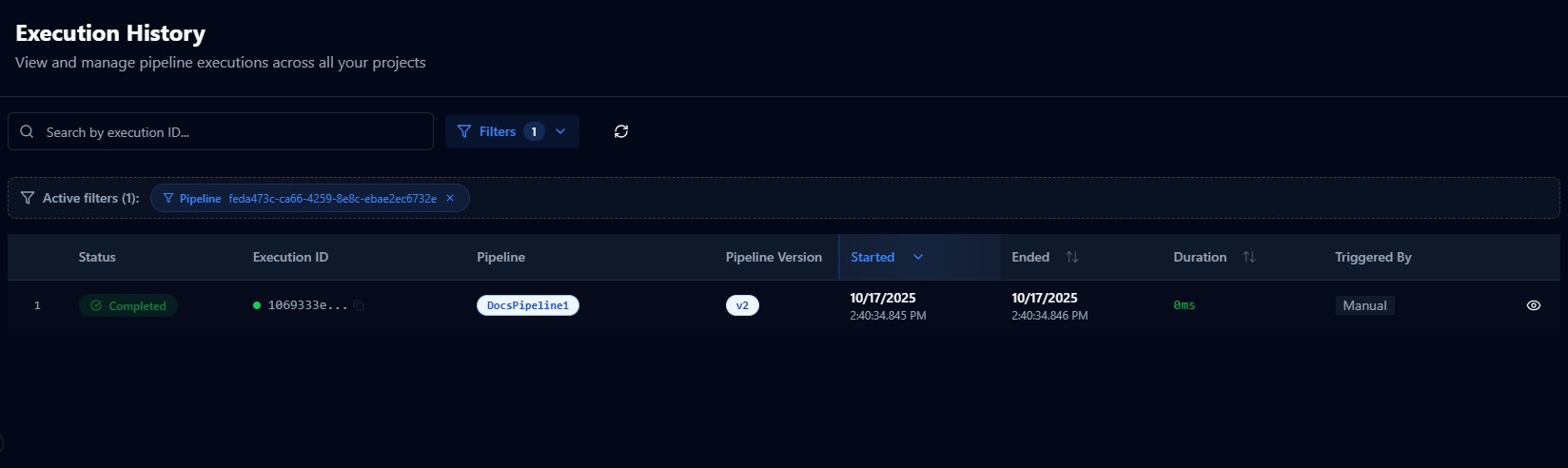The height and width of the screenshot is (468, 1568).
Task: Click the Execution ID column header
Action: point(290,257)
